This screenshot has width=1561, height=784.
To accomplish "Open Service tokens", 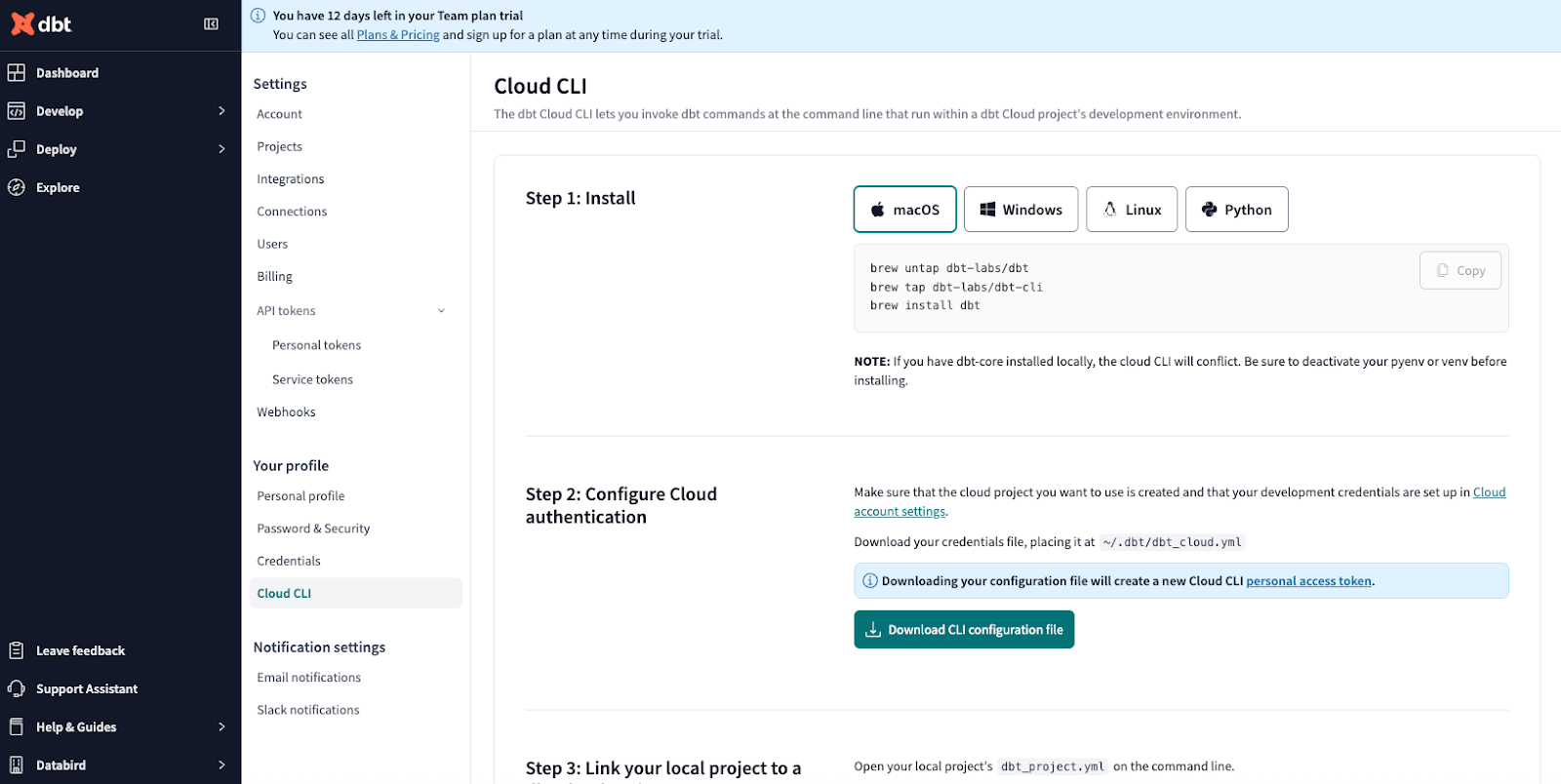I will pyautogui.click(x=312, y=379).
